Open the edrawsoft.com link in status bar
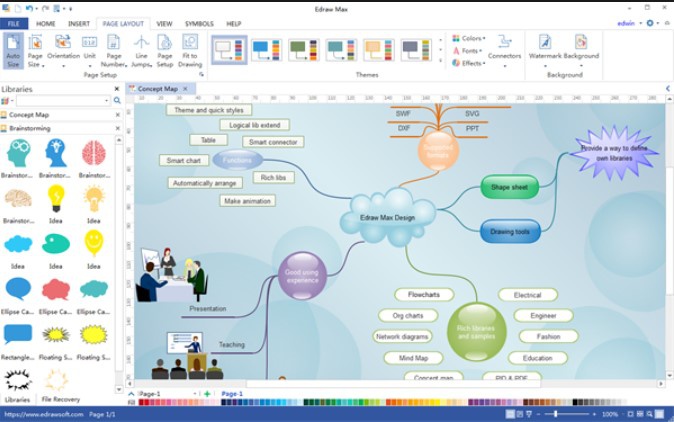The width and height of the screenshot is (674, 422). click(x=43, y=414)
